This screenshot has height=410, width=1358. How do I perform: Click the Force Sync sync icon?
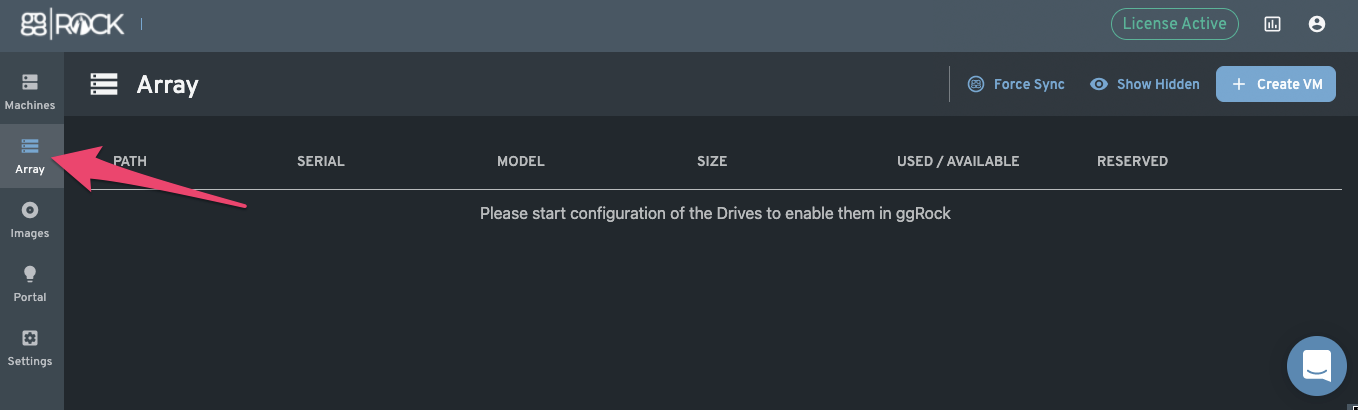point(976,84)
